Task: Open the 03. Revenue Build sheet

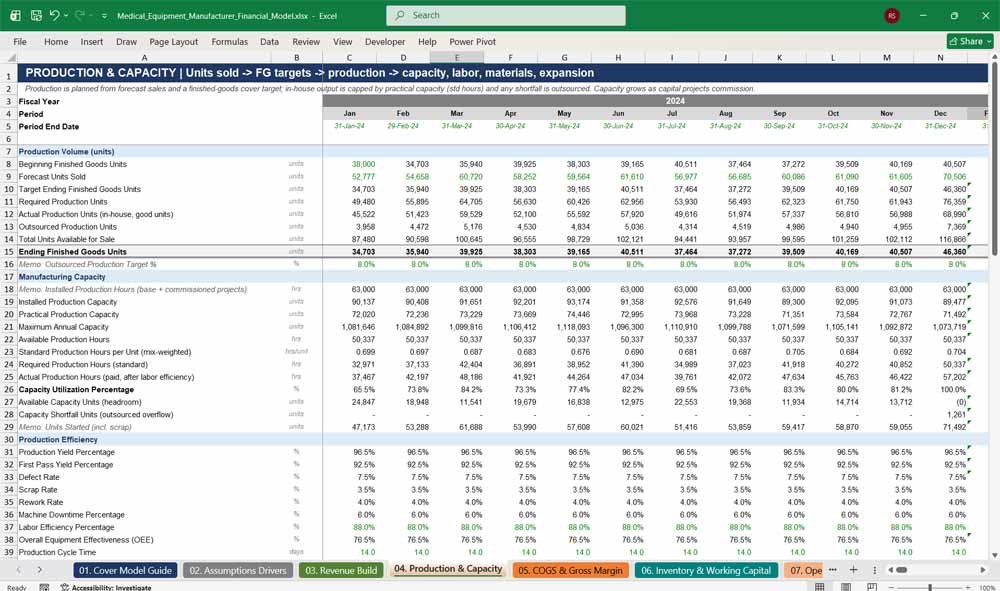Action: coord(341,571)
